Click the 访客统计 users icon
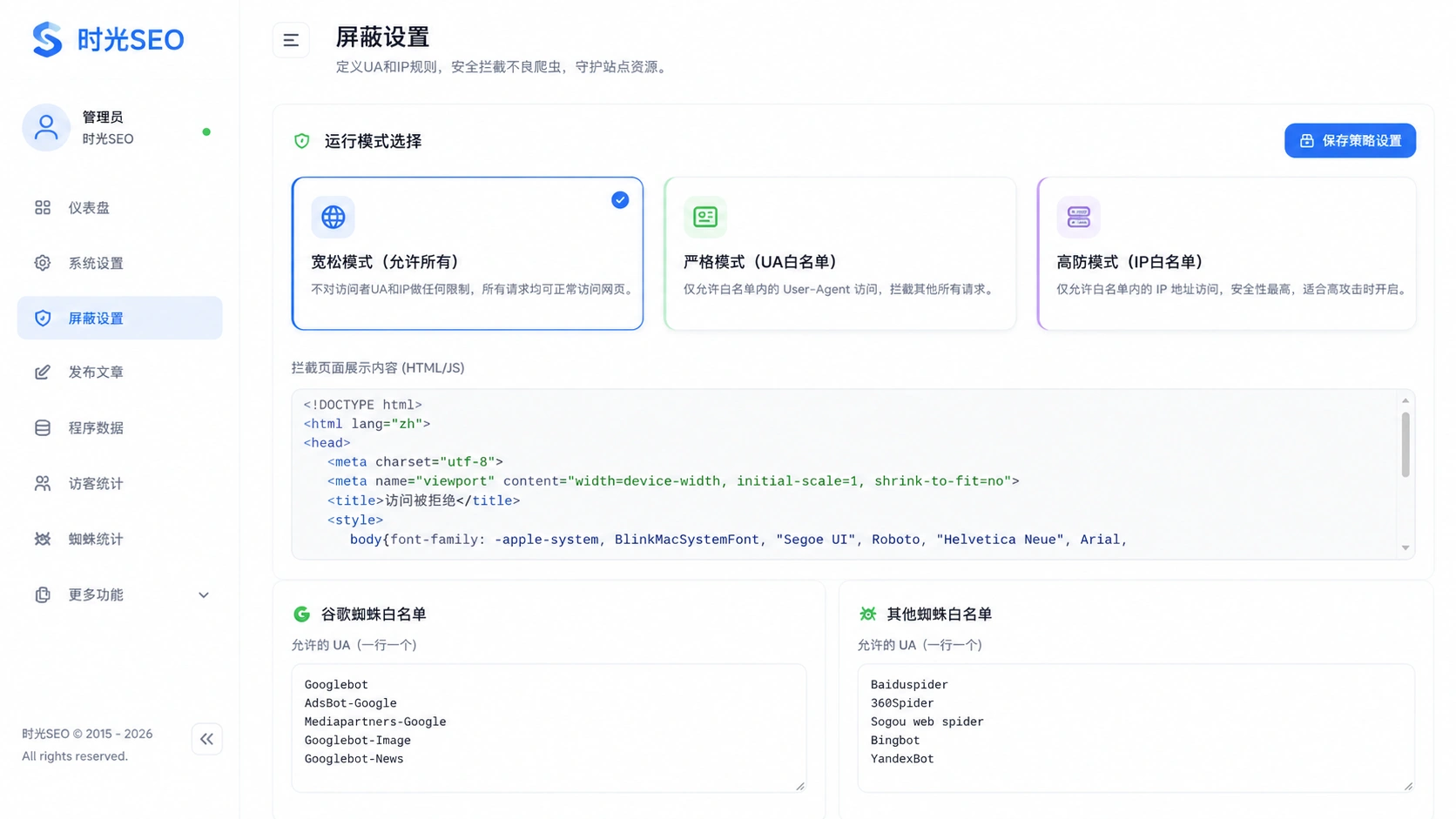 [43, 483]
